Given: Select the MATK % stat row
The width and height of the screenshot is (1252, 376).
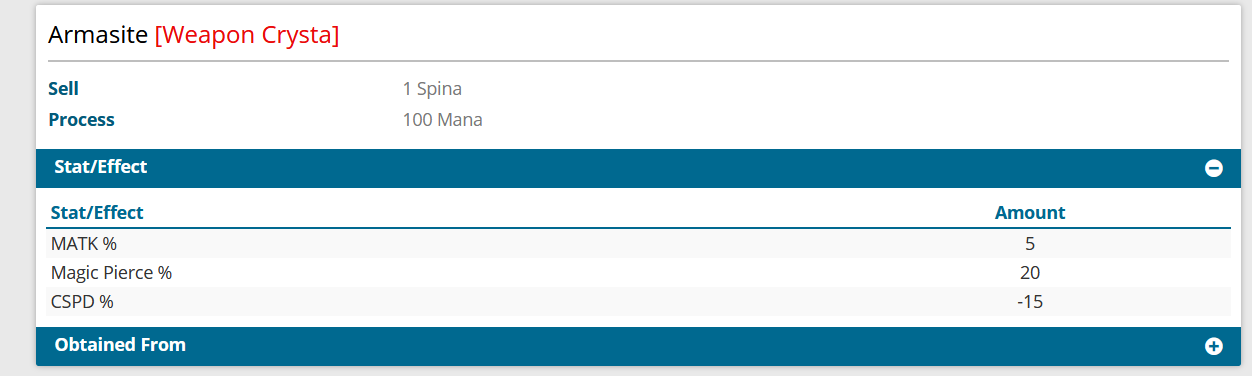Looking at the screenshot, I should coord(638,243).
